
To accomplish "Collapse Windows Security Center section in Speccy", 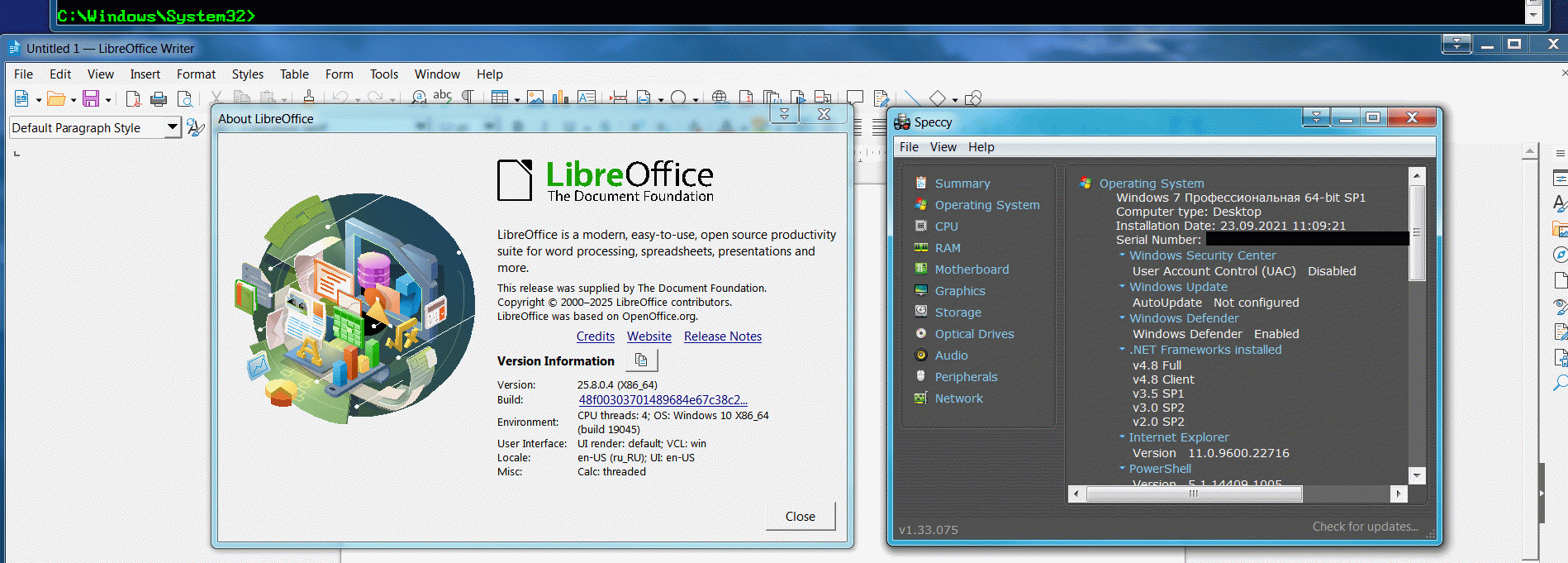I will [1122, 255].
